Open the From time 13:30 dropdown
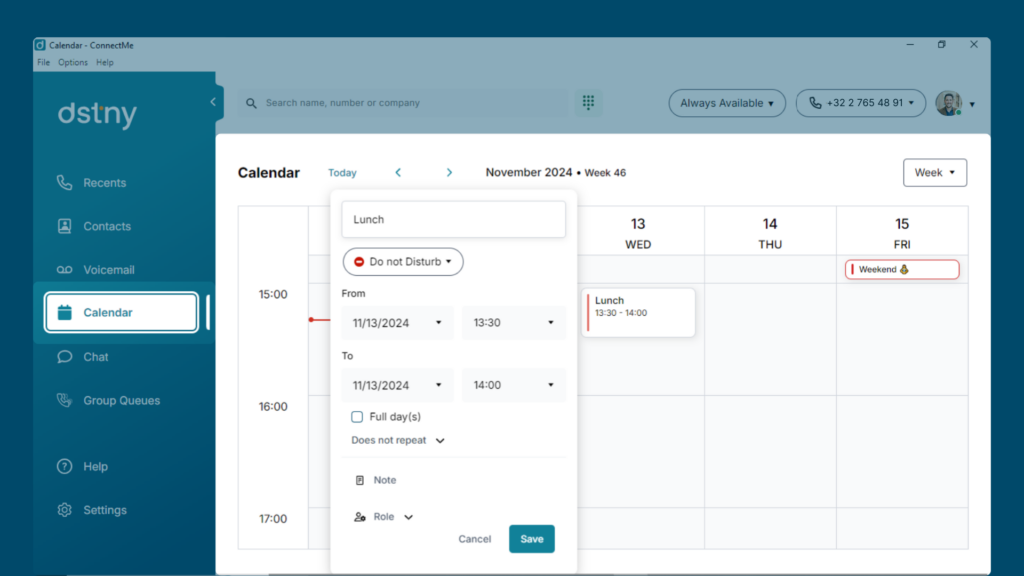This screenshot has width=1024, height=576. pos(513,323)
